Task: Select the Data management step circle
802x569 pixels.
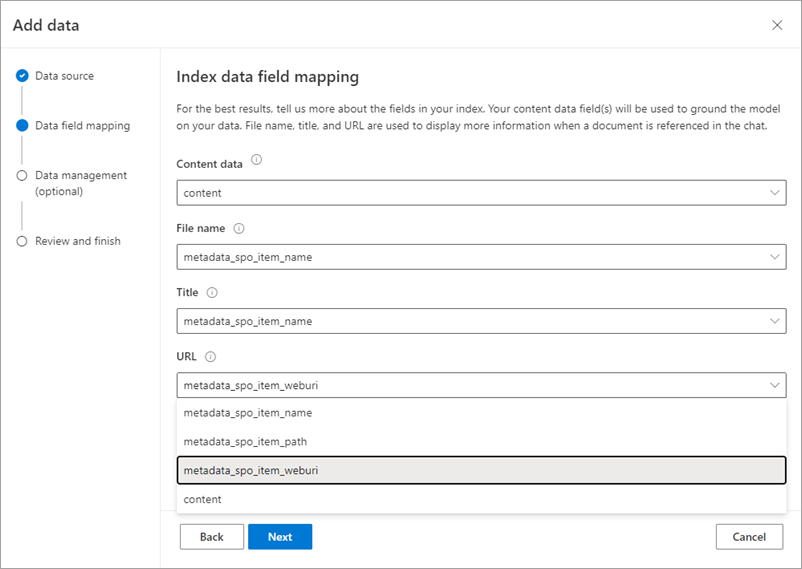Action: [22, 175]
